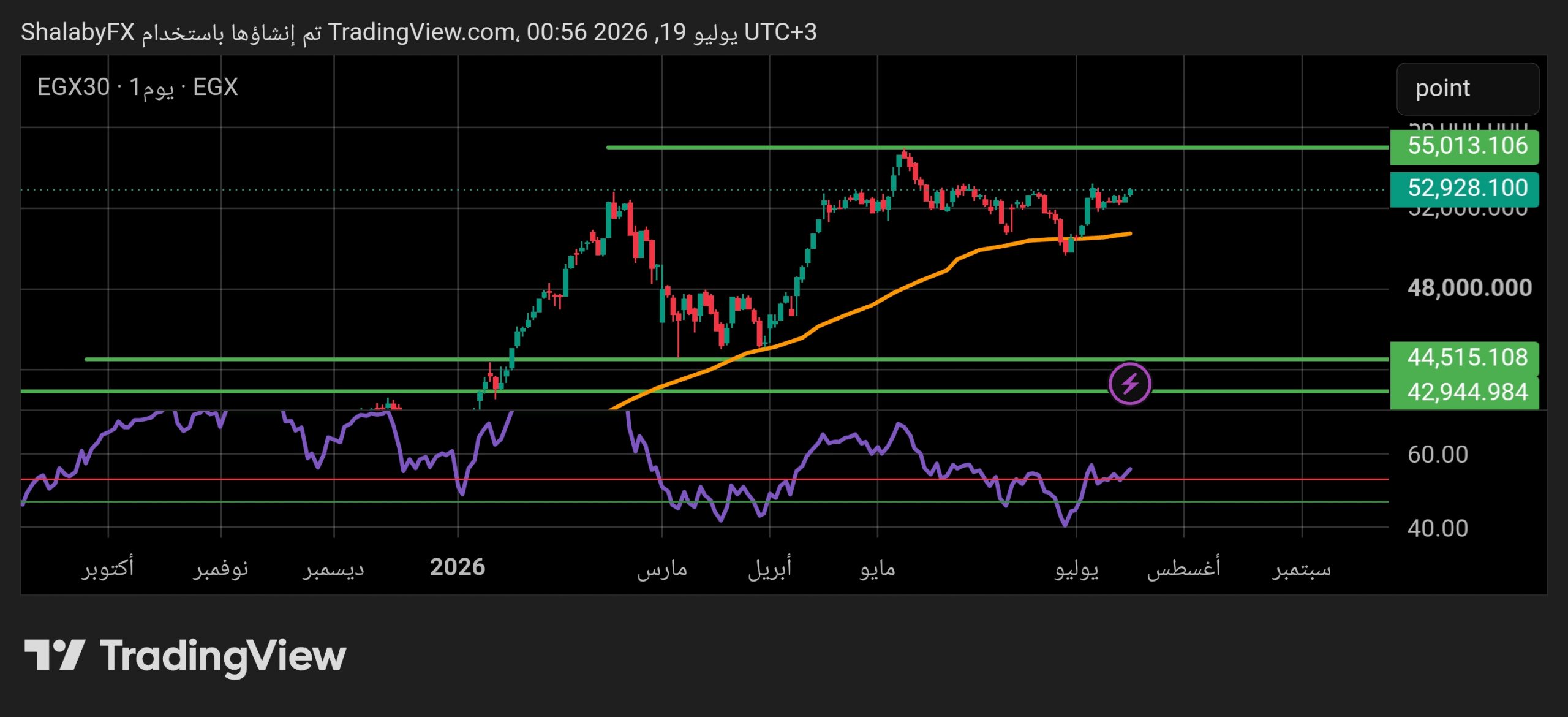Click the مايو month label on time axis
Viewport: 1568px width, 717px height.
click(x=878, y=569)
